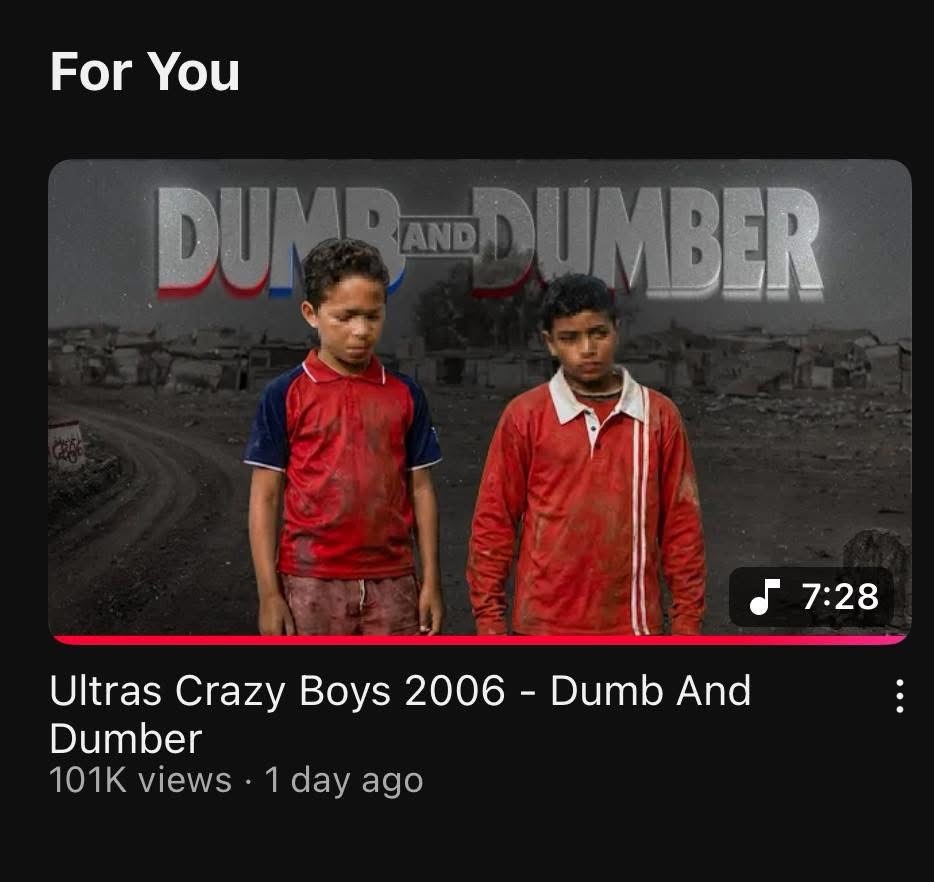This screenshot has height=882, width=934.
Task: Click the red watch progress bar under thumbnail
Action: tap(480, 640)
